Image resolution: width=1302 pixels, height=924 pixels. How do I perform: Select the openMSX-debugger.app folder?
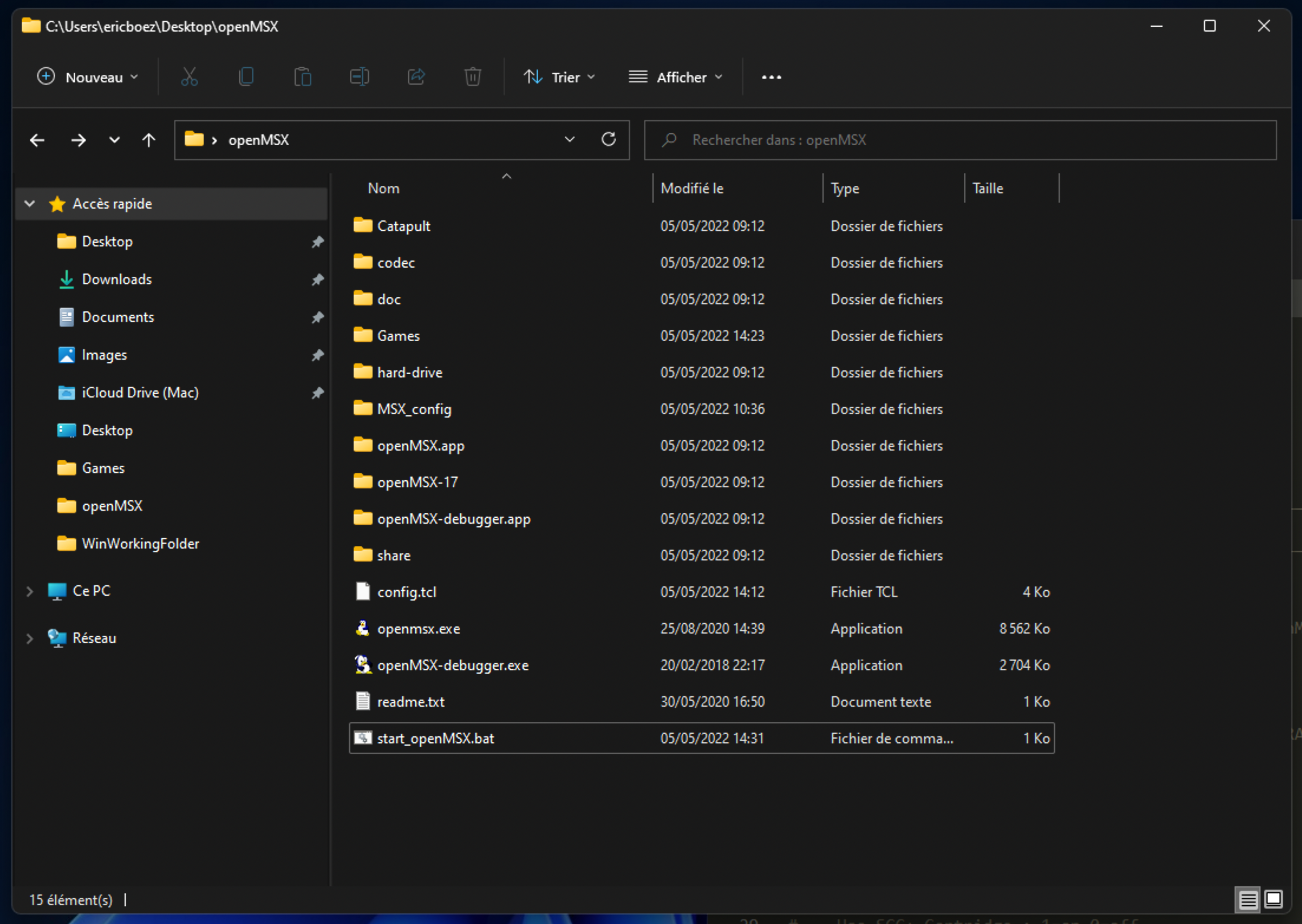click(x=702, y=519)
